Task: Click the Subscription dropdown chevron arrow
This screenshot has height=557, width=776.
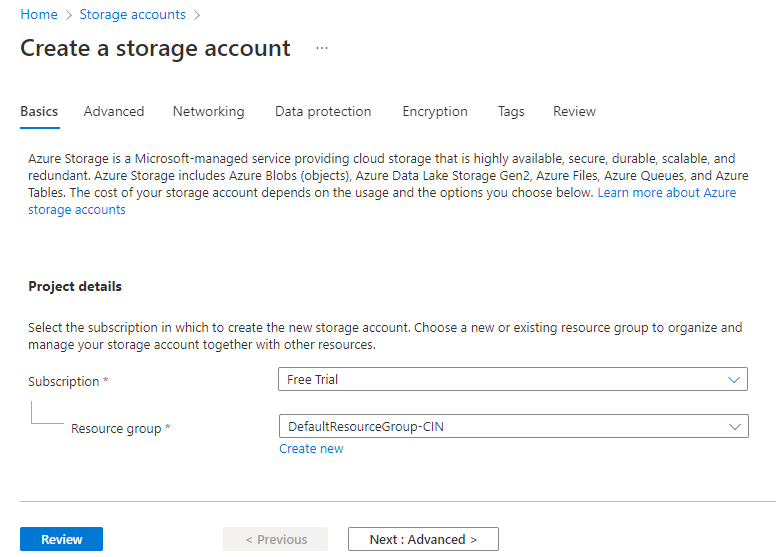Action: (x=735, y=380)
